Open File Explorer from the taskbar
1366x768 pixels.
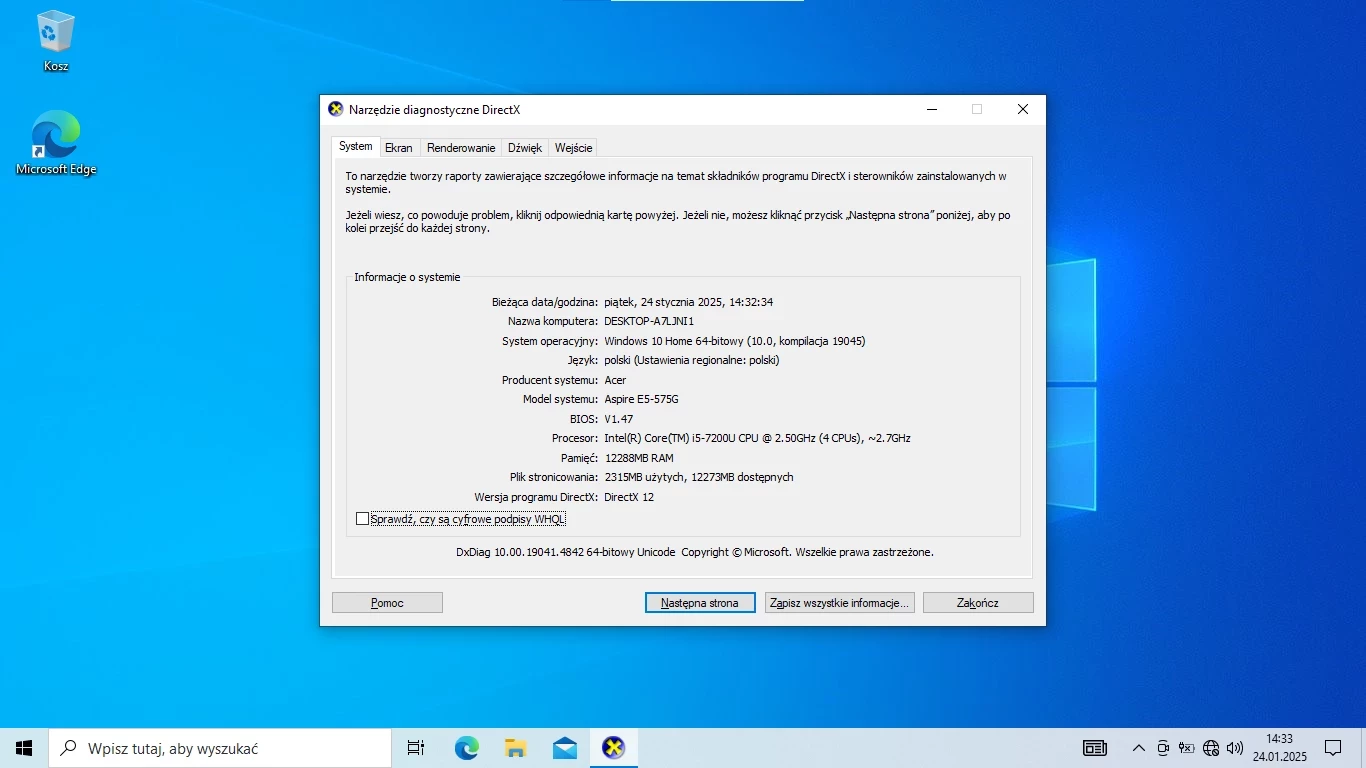(515, 748)
